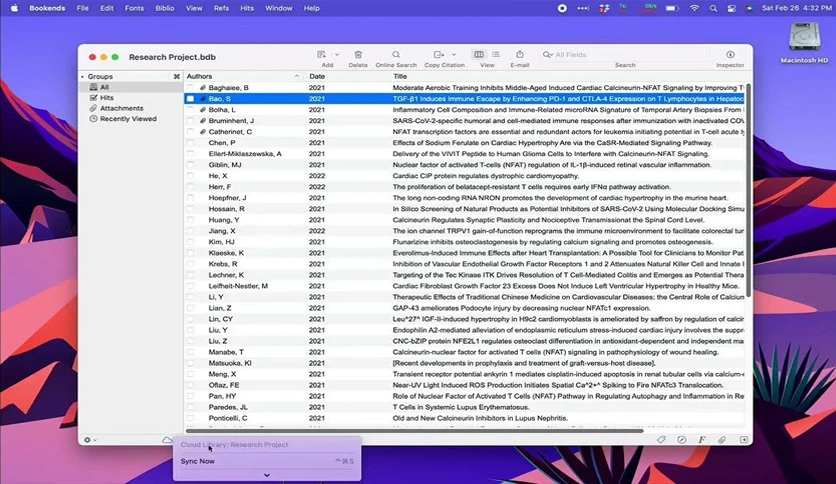Open the Fonts menu

pos(134,8)
